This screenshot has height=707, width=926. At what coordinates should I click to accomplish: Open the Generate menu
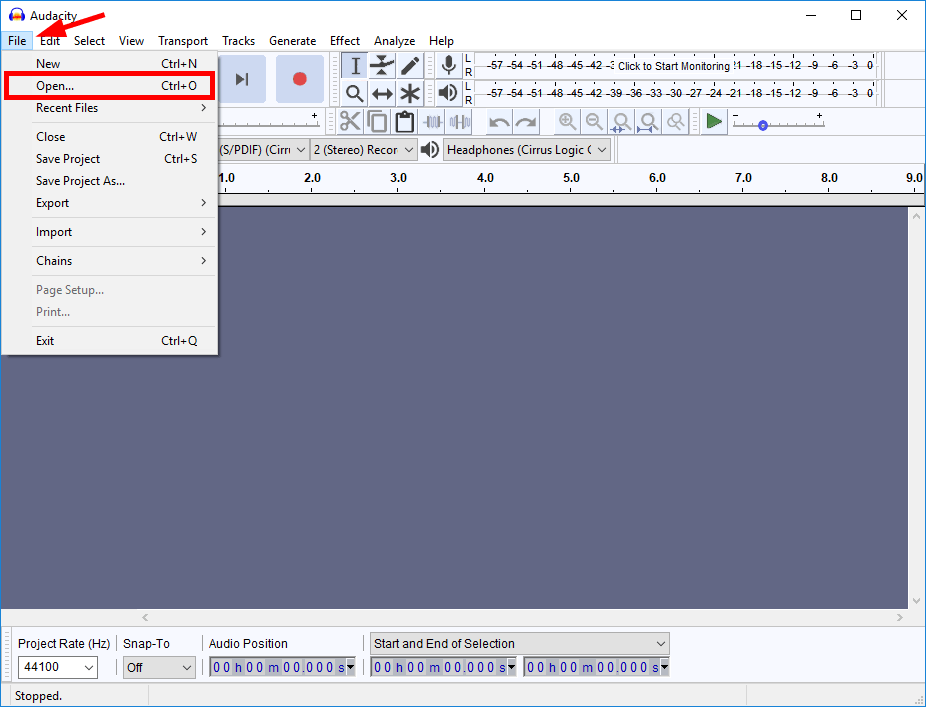click(x=292, y=41)
